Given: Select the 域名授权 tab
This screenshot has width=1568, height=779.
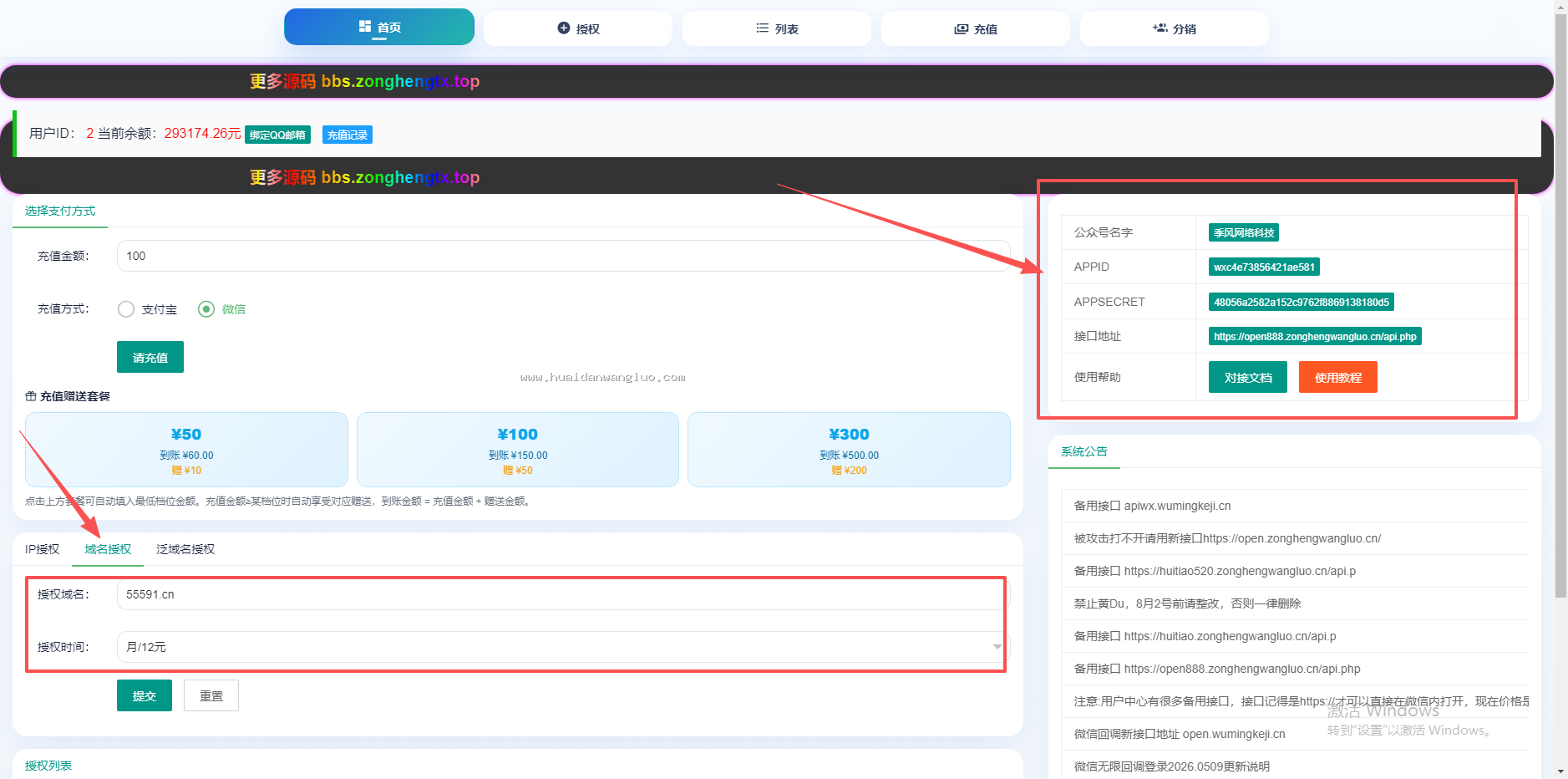Looking at the screenshot, I should click(x=108, y=549).
